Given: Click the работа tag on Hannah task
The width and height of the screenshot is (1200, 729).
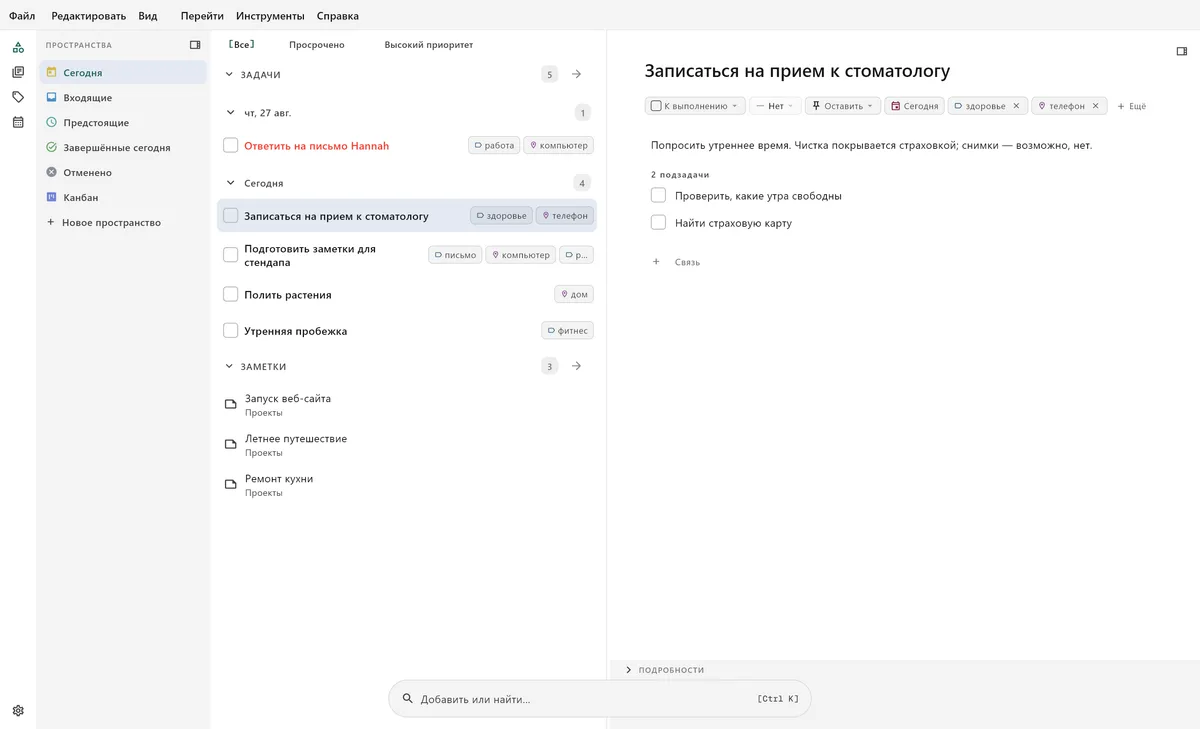Looking at the screenshot, I should point(494,146).
